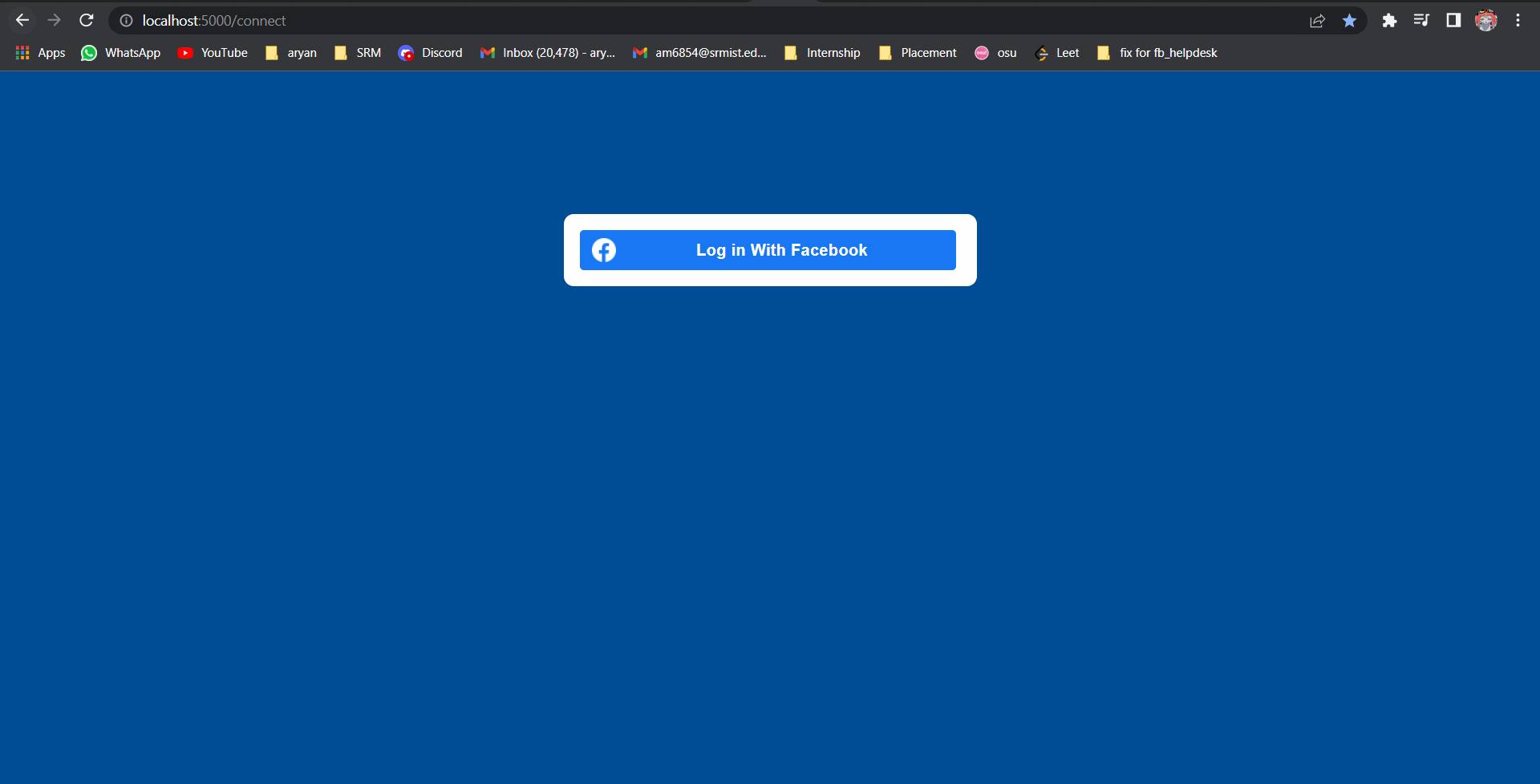Click the media controls icon in the toolbar

point(1421,20)
